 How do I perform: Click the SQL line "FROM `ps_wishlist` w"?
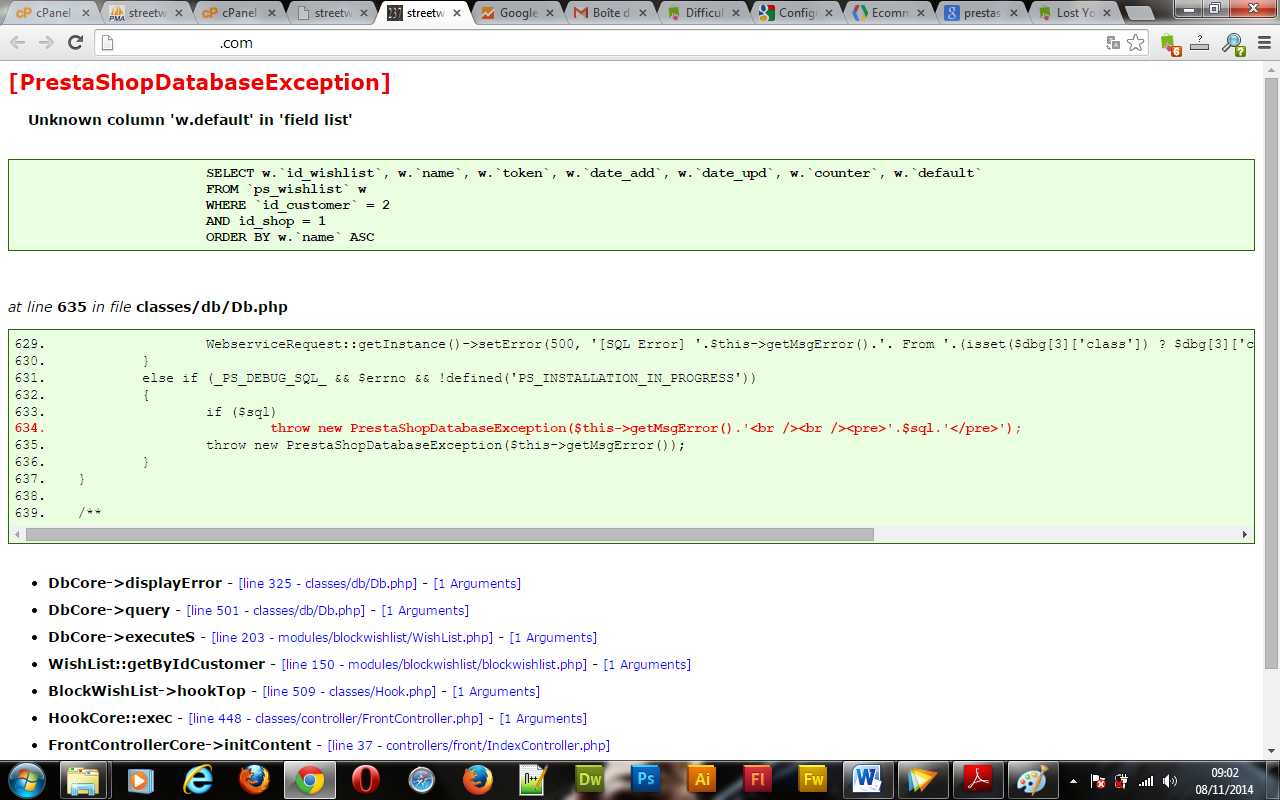coord(286,189)
